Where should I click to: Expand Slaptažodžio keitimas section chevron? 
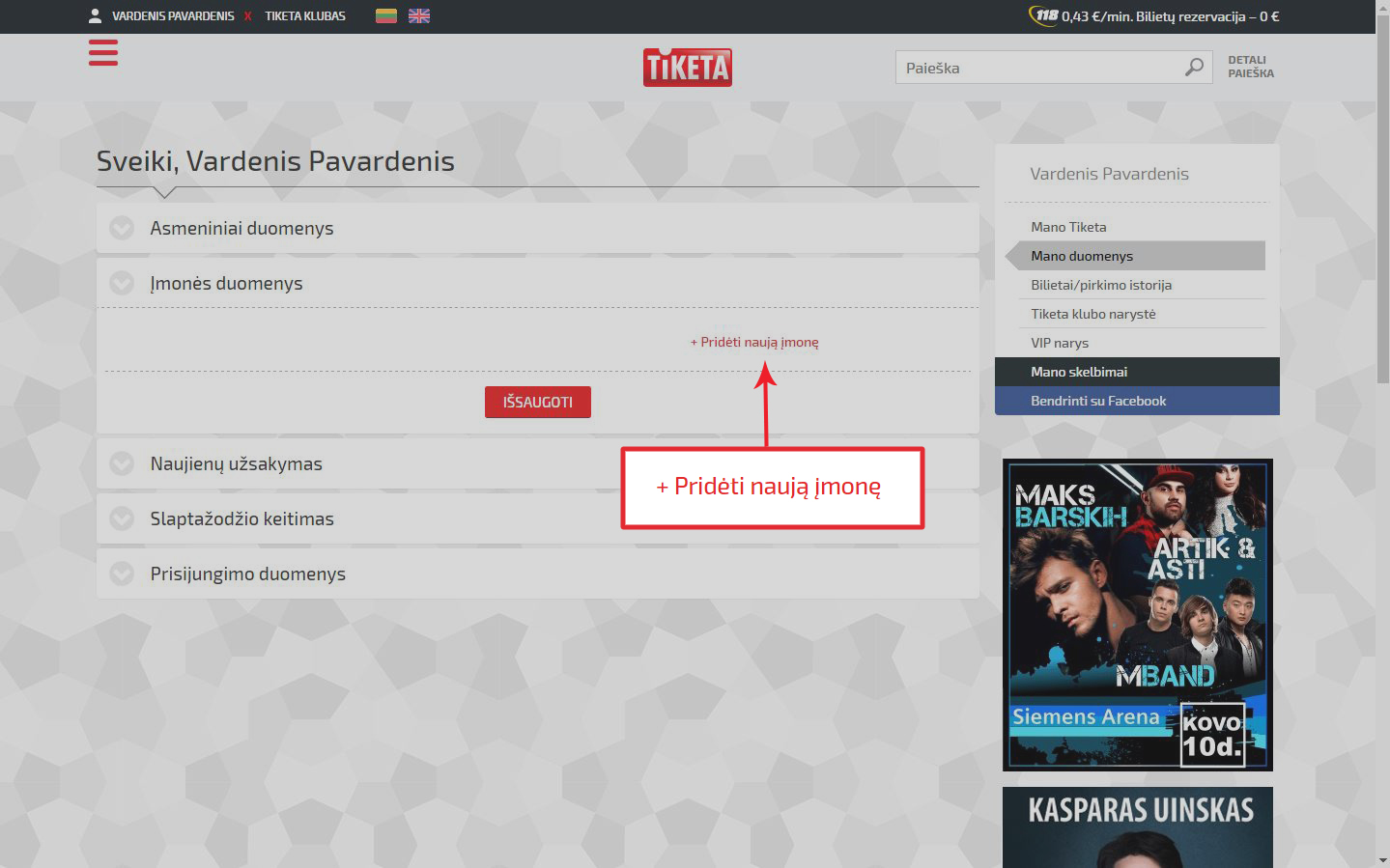122,518
